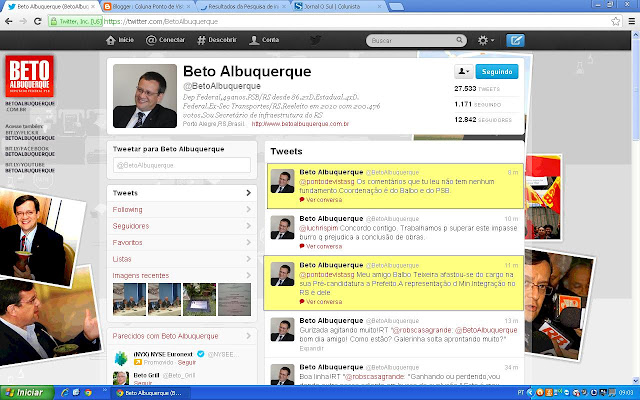Screen dimensions: 640x400
Task: Click the Seguindo button
Action: pos(497,71)
